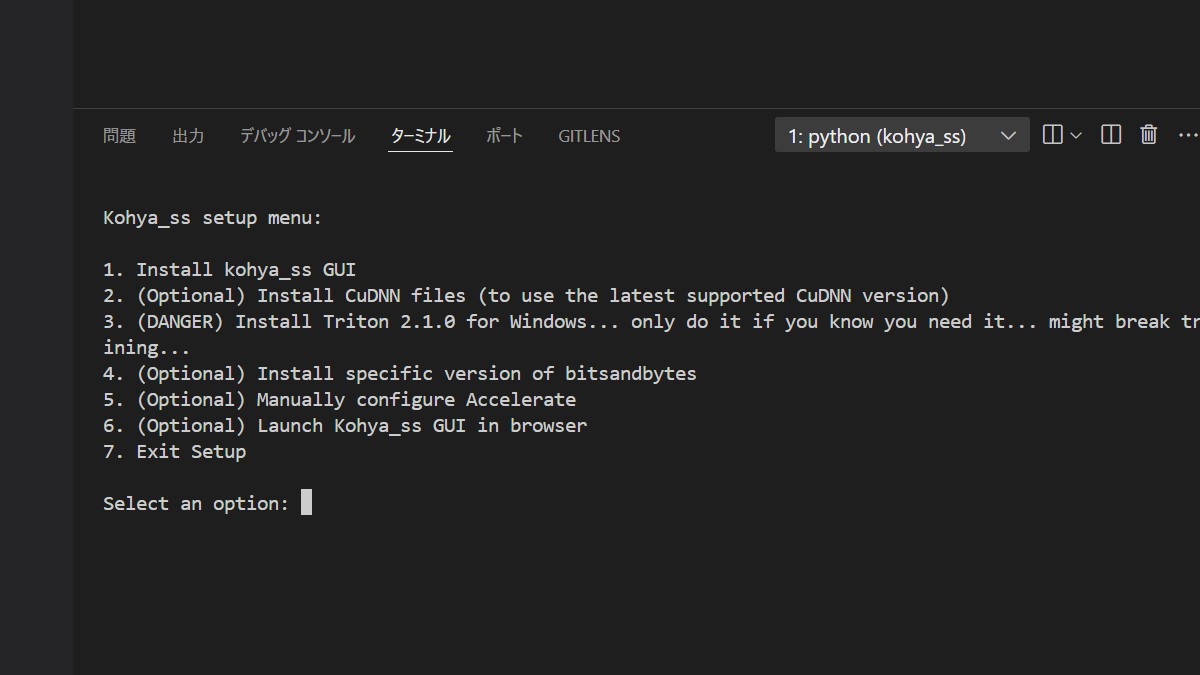Screen dimensions: 1200x675
Task: Expand the chevron beside the split terminal icon
Action: click(1076, 135)
